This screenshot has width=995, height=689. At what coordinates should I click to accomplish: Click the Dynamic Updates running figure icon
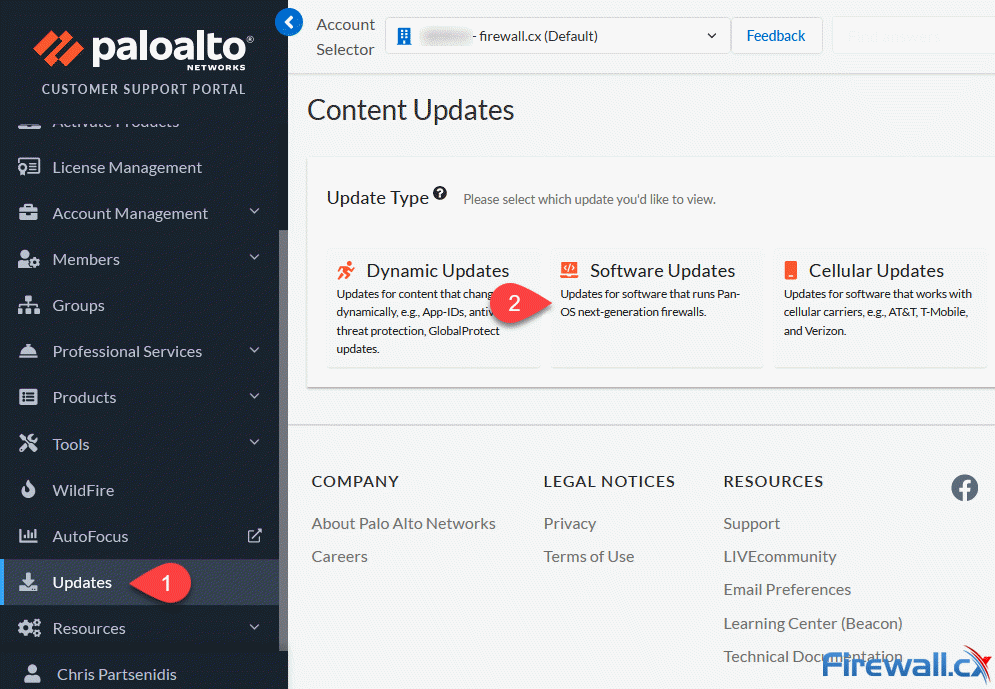point(346,270)
